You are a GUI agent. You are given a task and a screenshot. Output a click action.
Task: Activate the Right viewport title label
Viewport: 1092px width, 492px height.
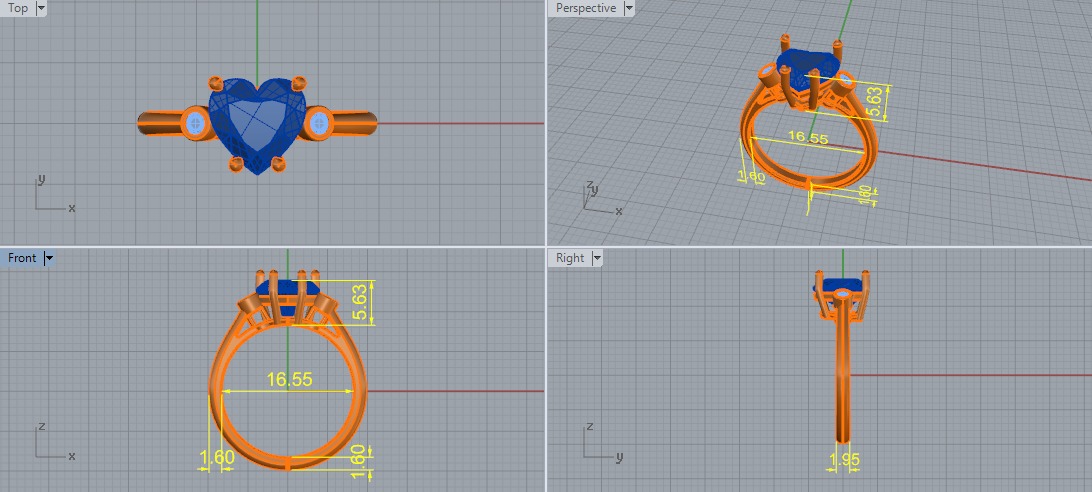pos(570,259)
